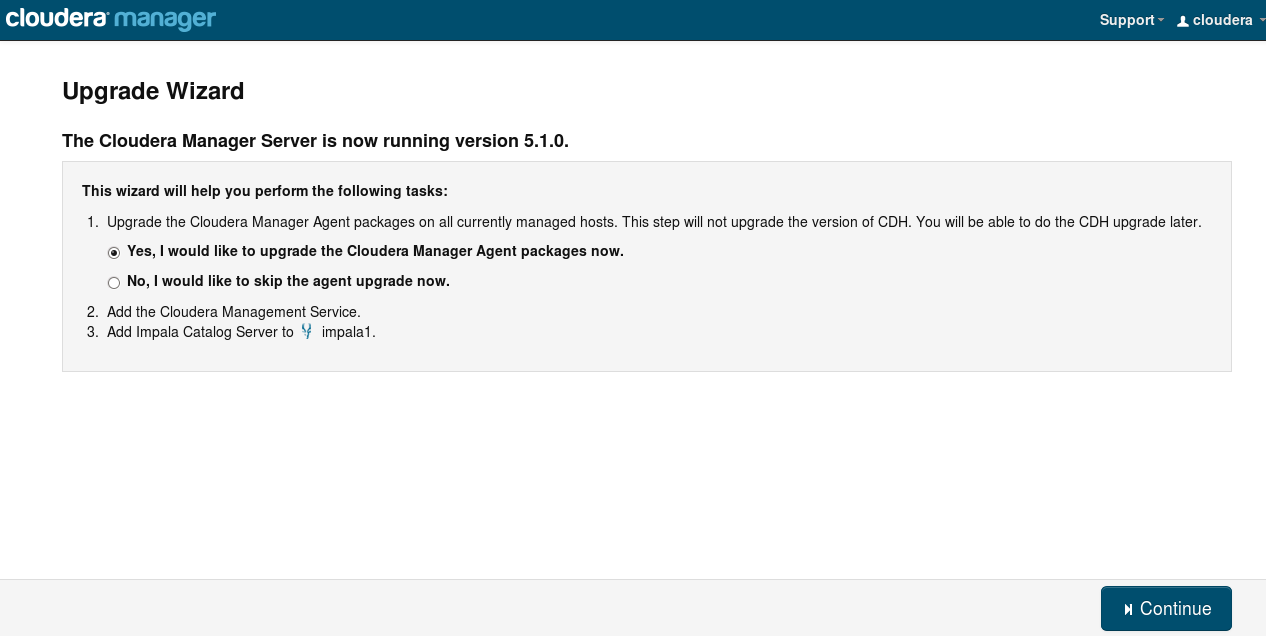Click the Cloudera Manager logo
Screen dimensions: 1266x636
(x=111, y=19)
